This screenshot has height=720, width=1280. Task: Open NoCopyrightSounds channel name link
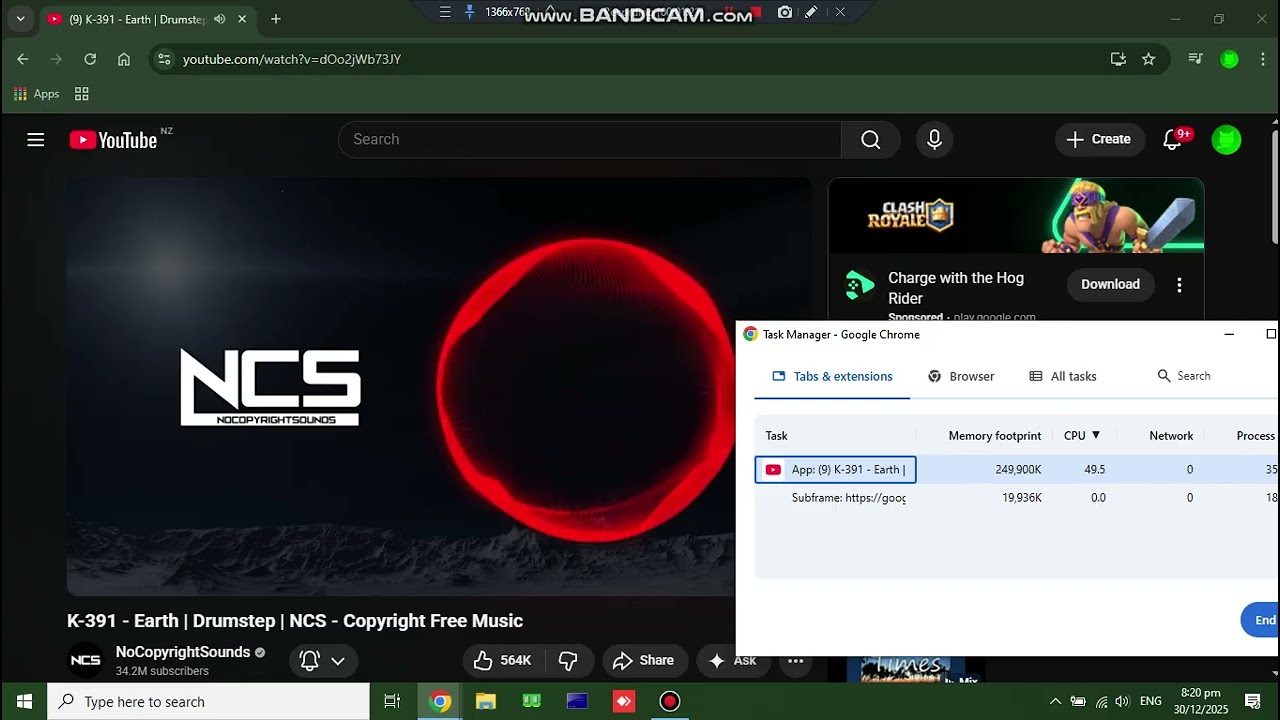(x=183, y=652)
